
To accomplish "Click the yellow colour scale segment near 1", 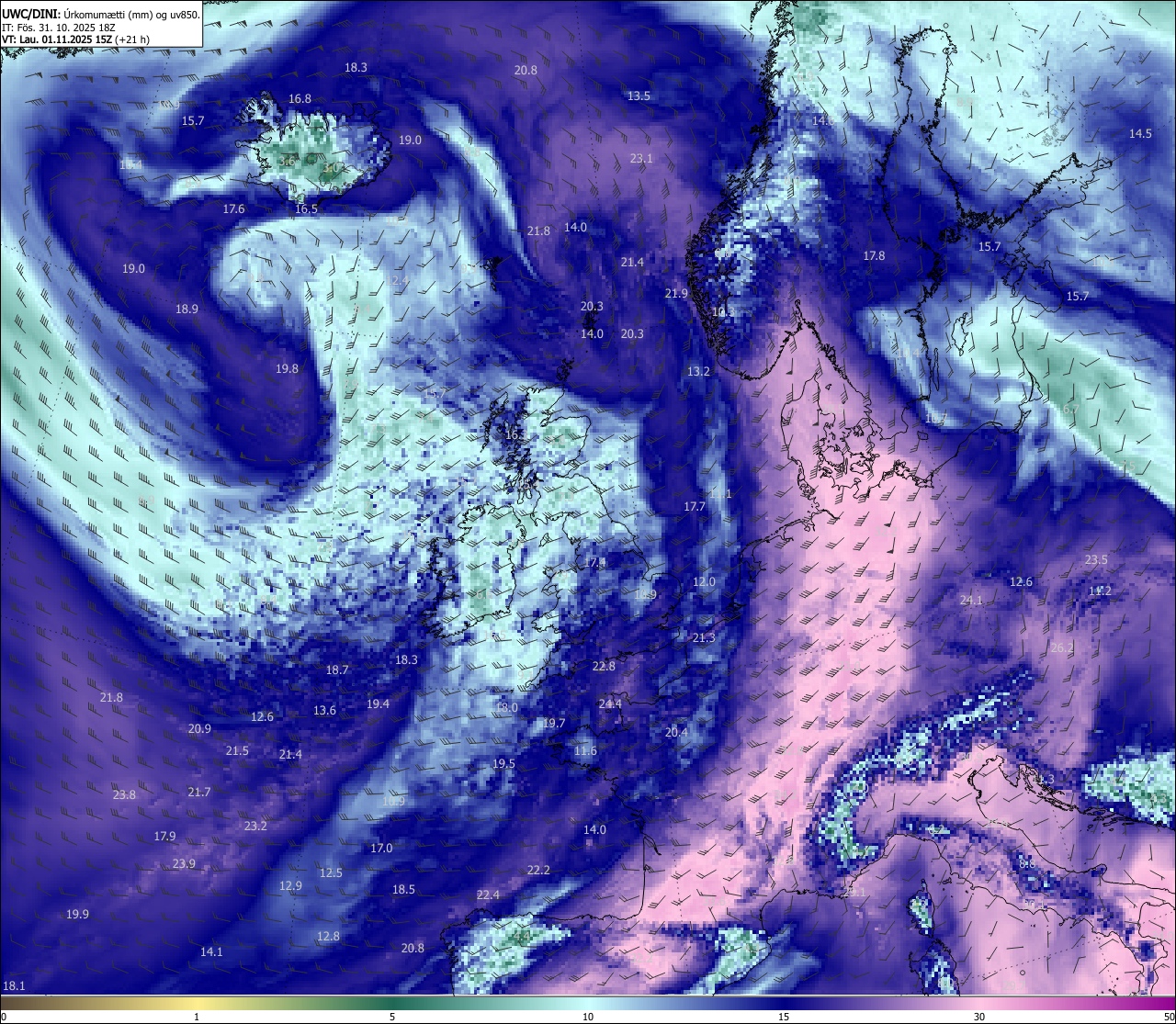I will [x=197, y=1003].
